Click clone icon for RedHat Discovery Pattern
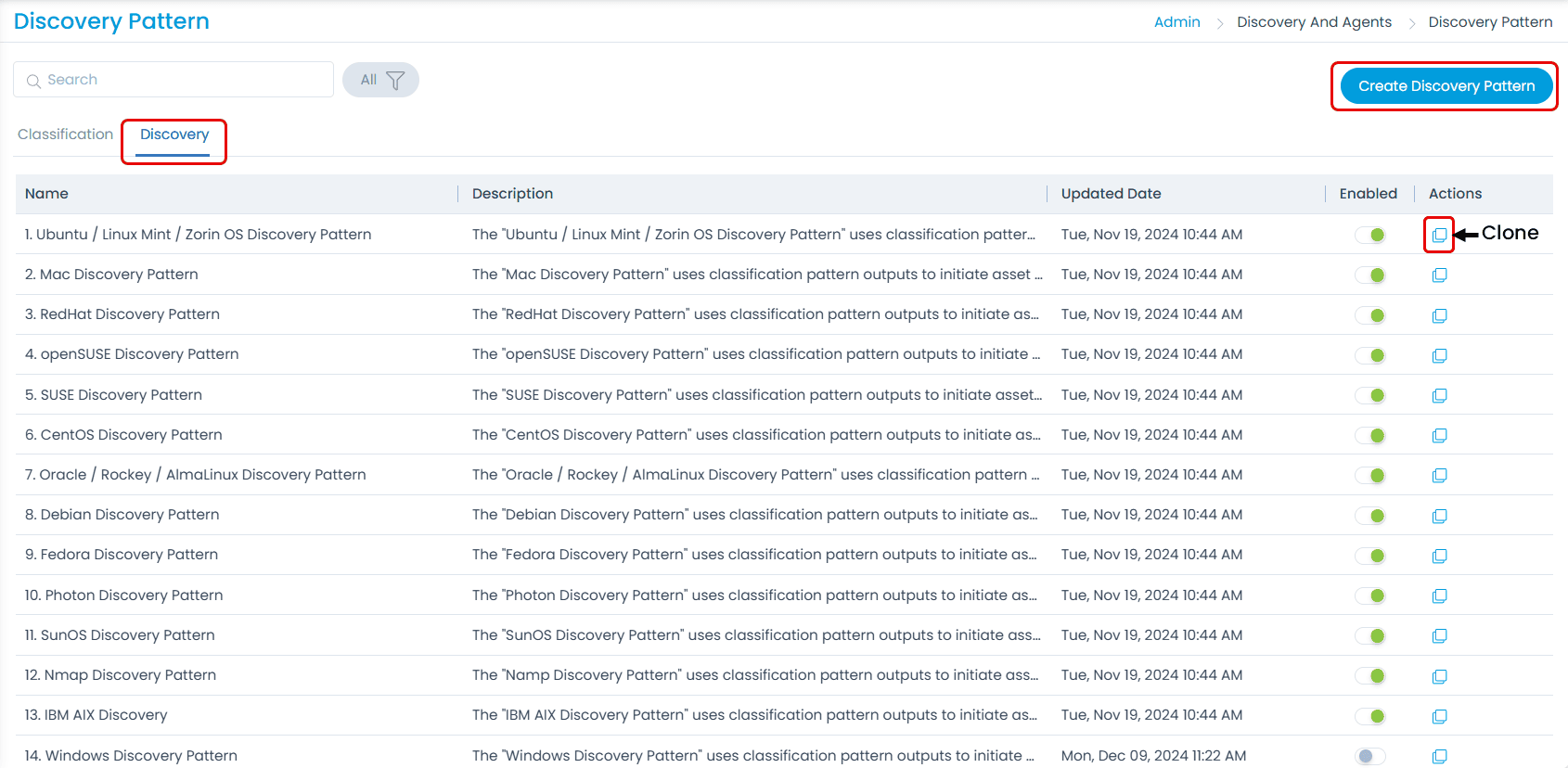 coord(1439,315)
